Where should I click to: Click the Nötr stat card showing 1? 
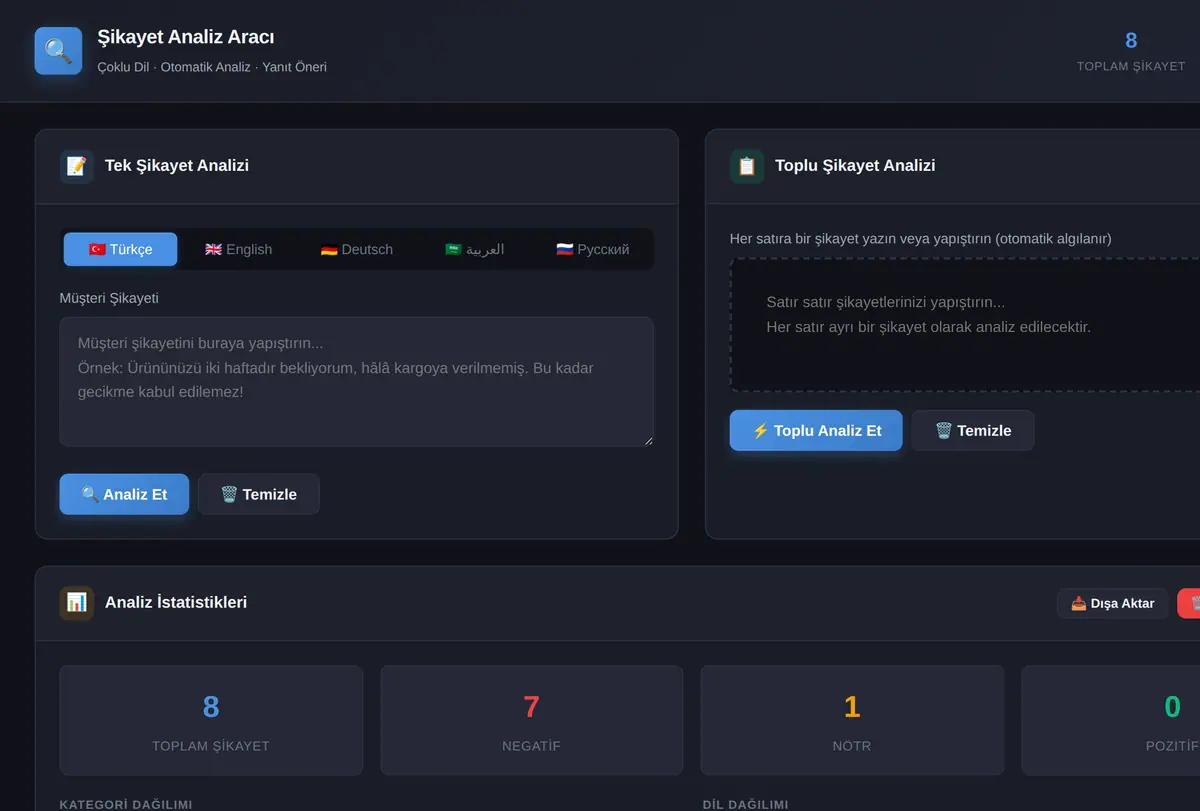[852, 720]
